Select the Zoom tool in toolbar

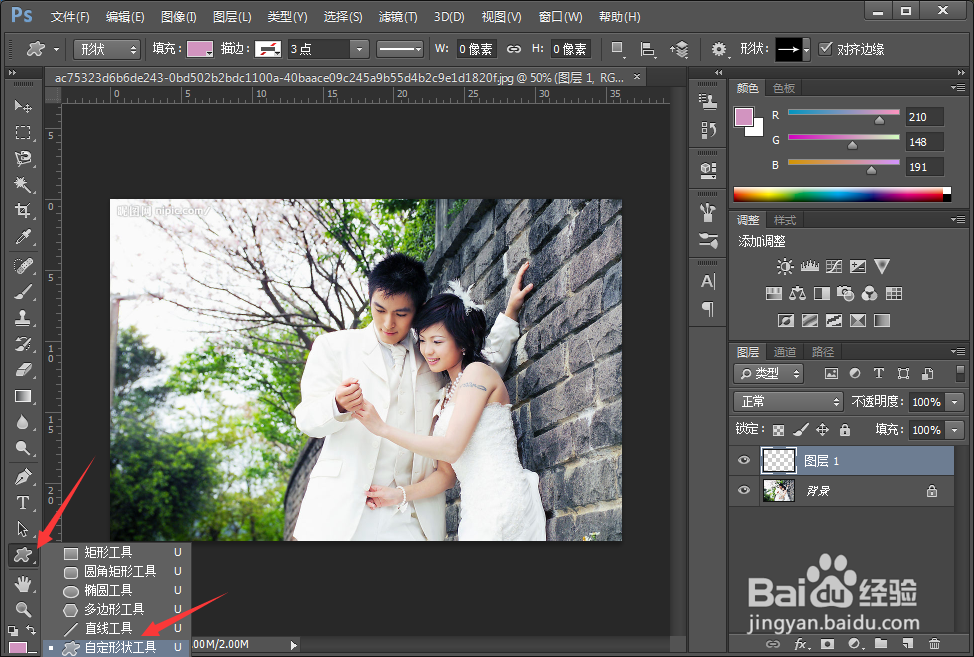(x=23, y=609)
